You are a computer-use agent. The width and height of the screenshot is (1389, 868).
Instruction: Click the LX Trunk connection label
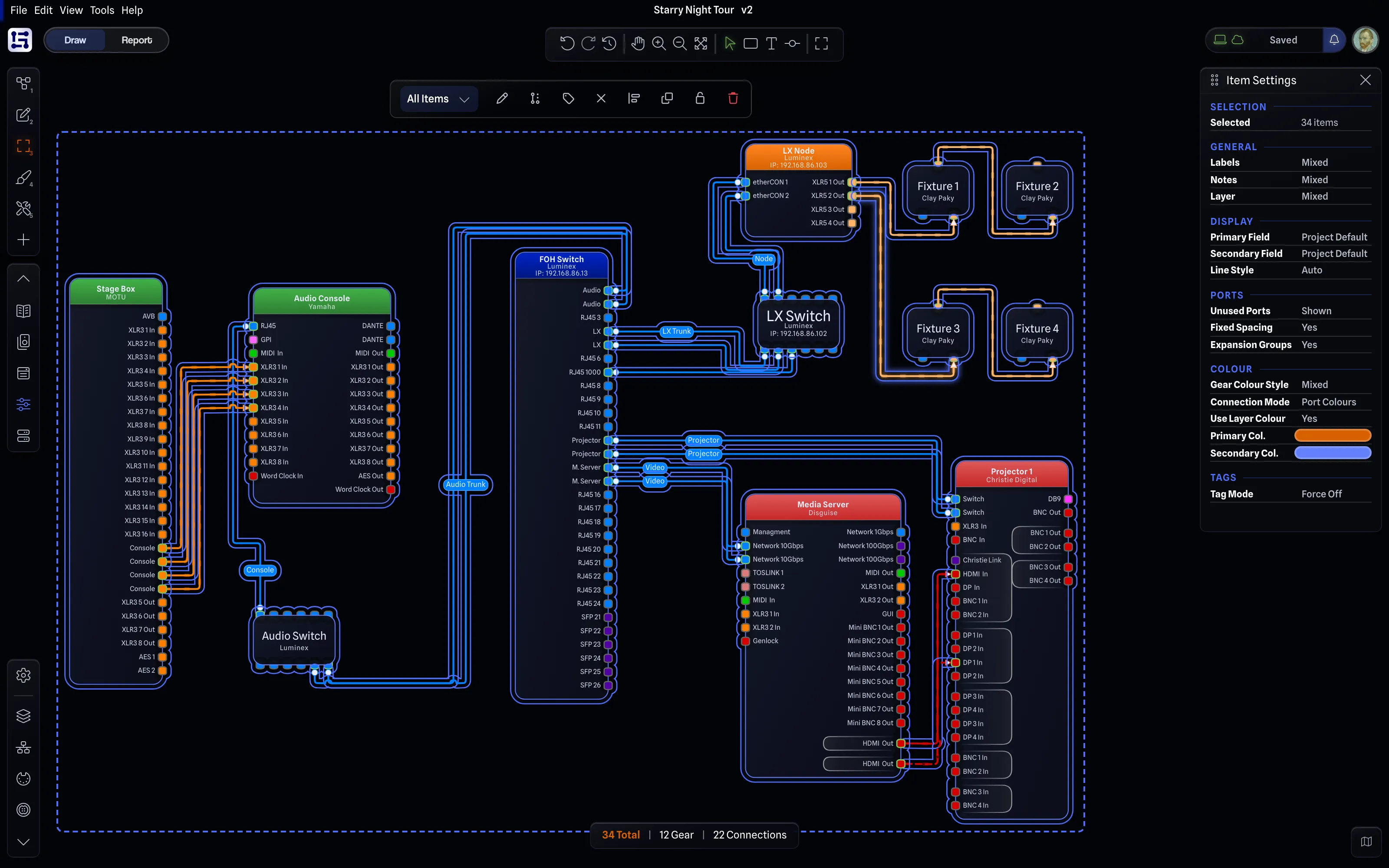pos(676,331)
